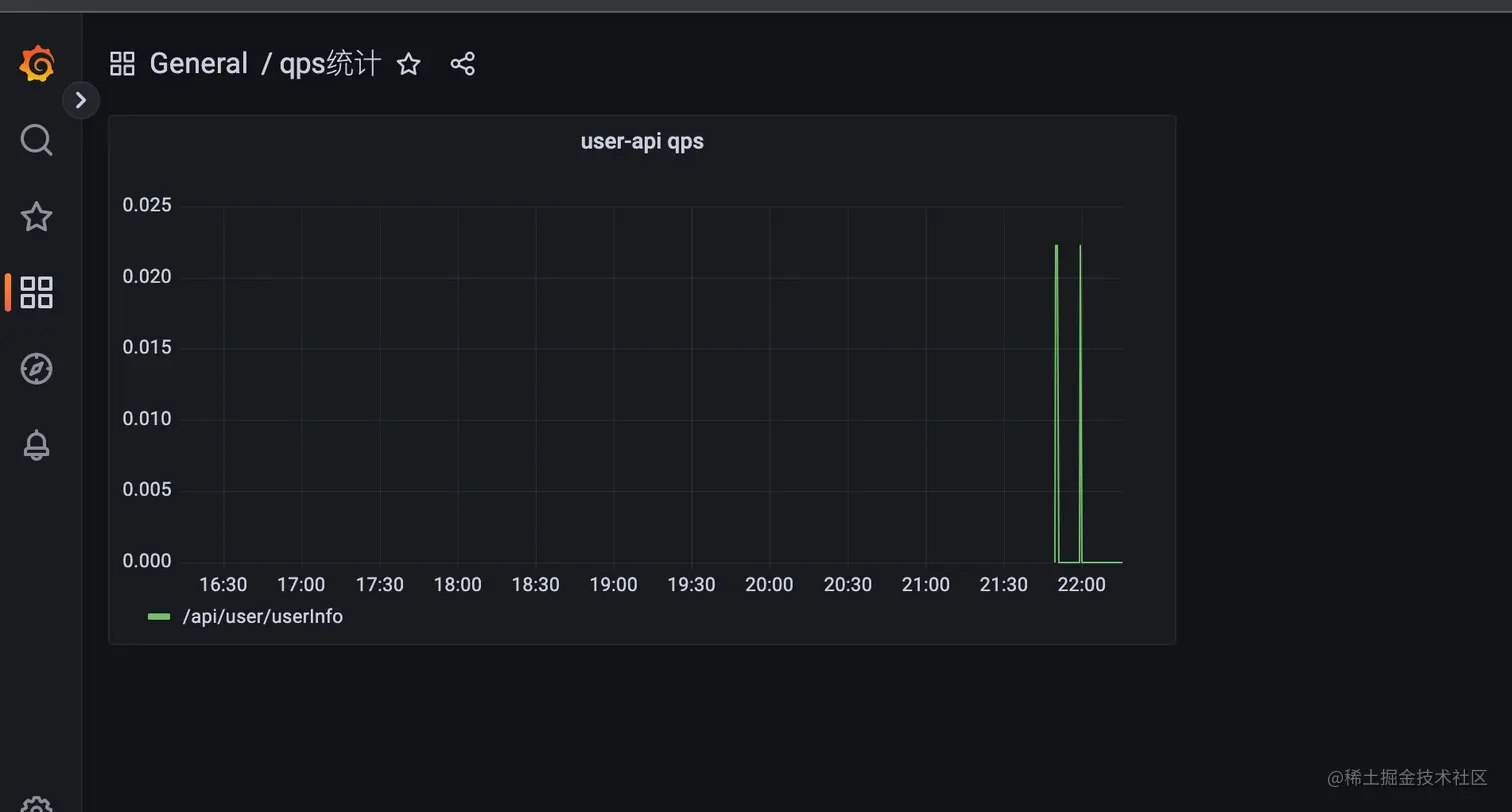Open the Alerting bell icon
Screen dimensions: 1512x812
(x=37, y=445)
